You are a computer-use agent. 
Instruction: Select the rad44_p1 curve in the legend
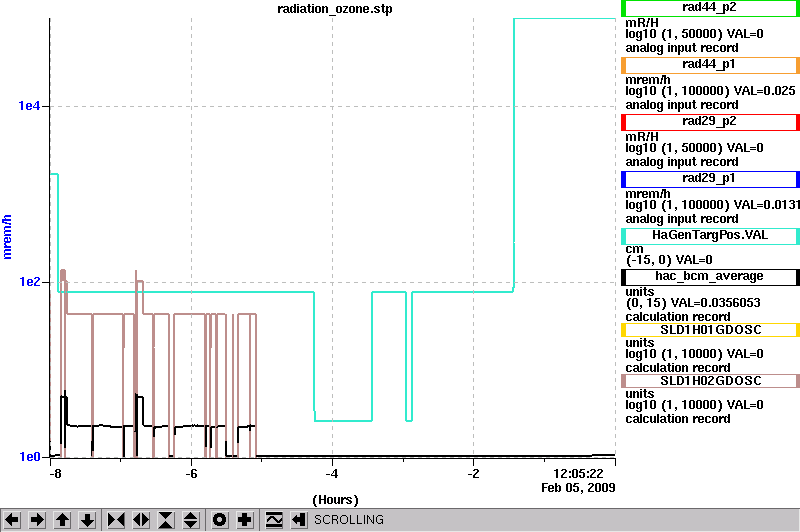point(710,65)
